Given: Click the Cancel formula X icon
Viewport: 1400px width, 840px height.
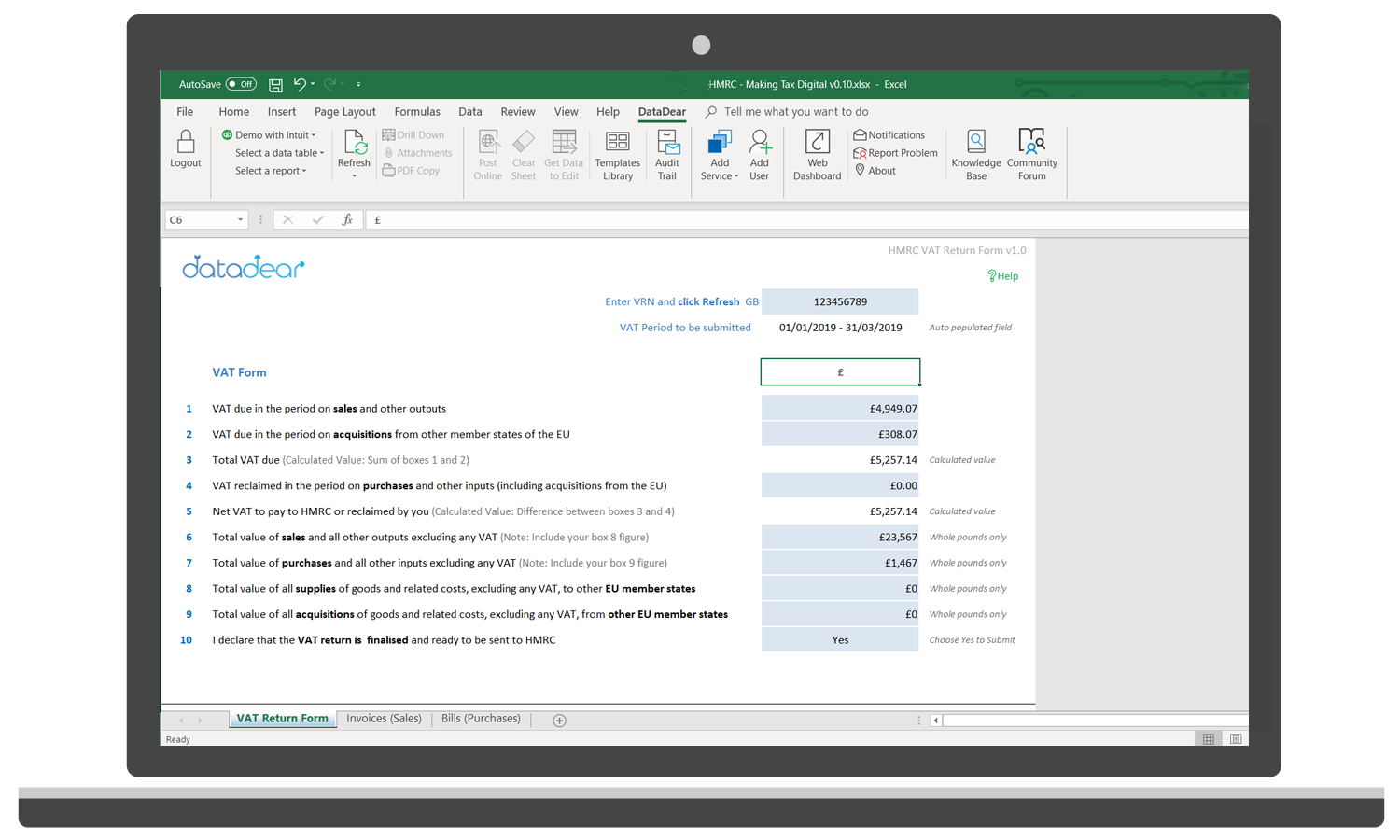Looking at the screenshot, I should 287,220.
